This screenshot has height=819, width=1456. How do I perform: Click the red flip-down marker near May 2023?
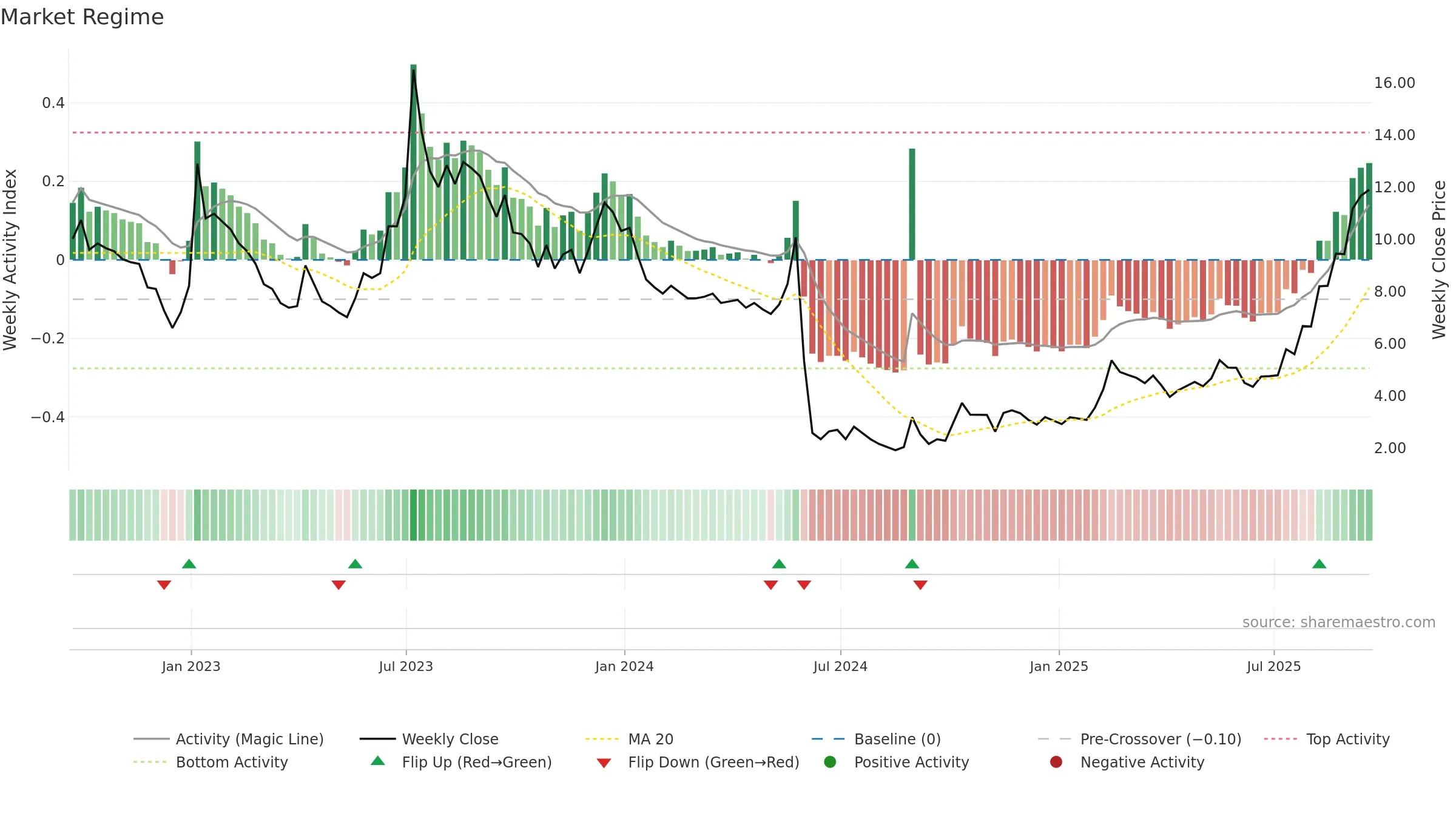(339, 585)
